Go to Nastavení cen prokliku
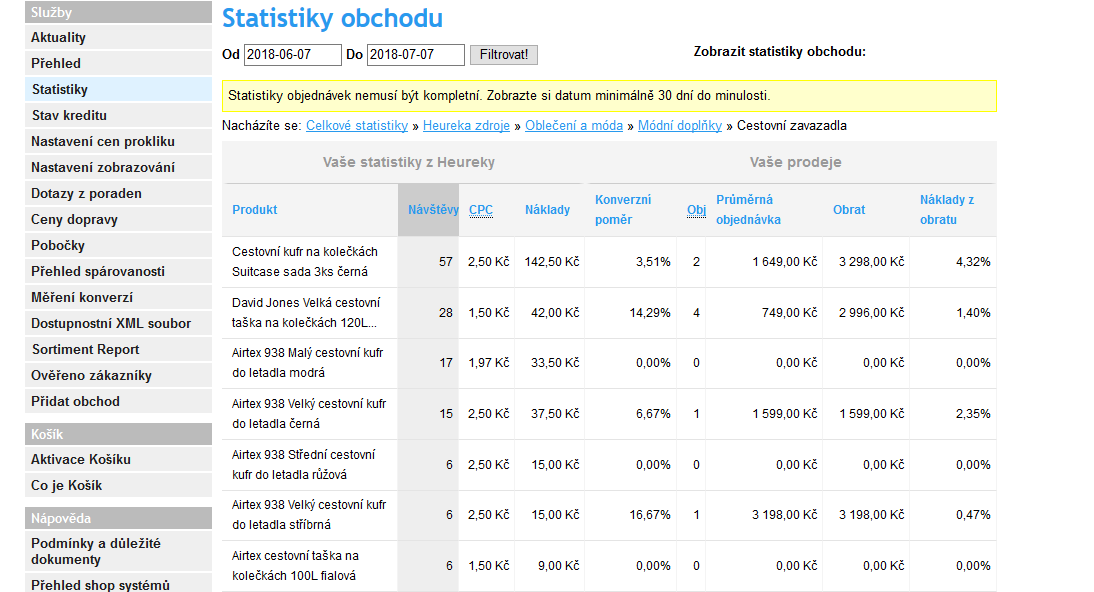This screenshot has width=1094, height=592. point(103,142)
